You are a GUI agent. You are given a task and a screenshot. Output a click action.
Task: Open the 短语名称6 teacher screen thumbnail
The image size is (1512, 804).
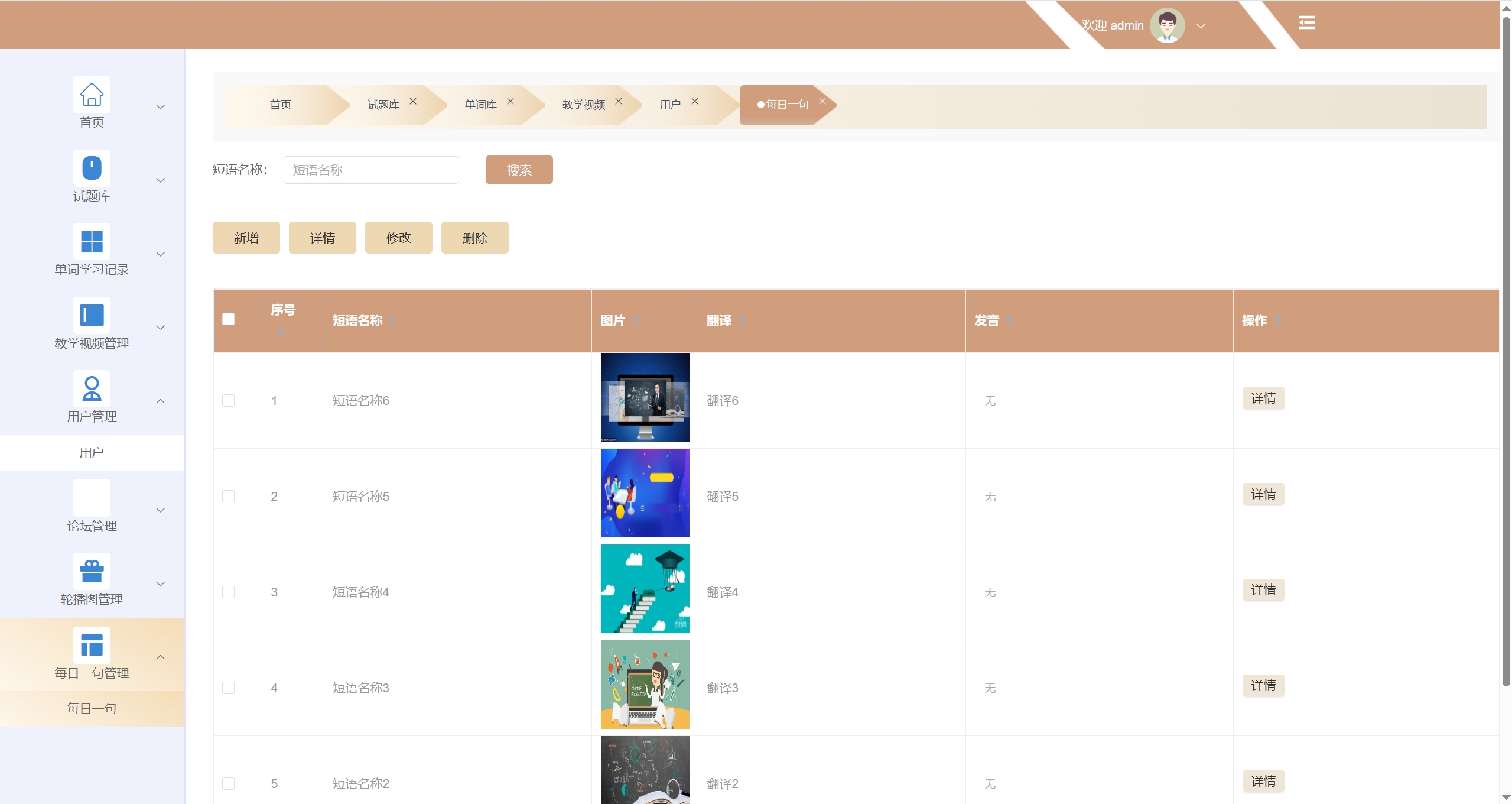645,397
